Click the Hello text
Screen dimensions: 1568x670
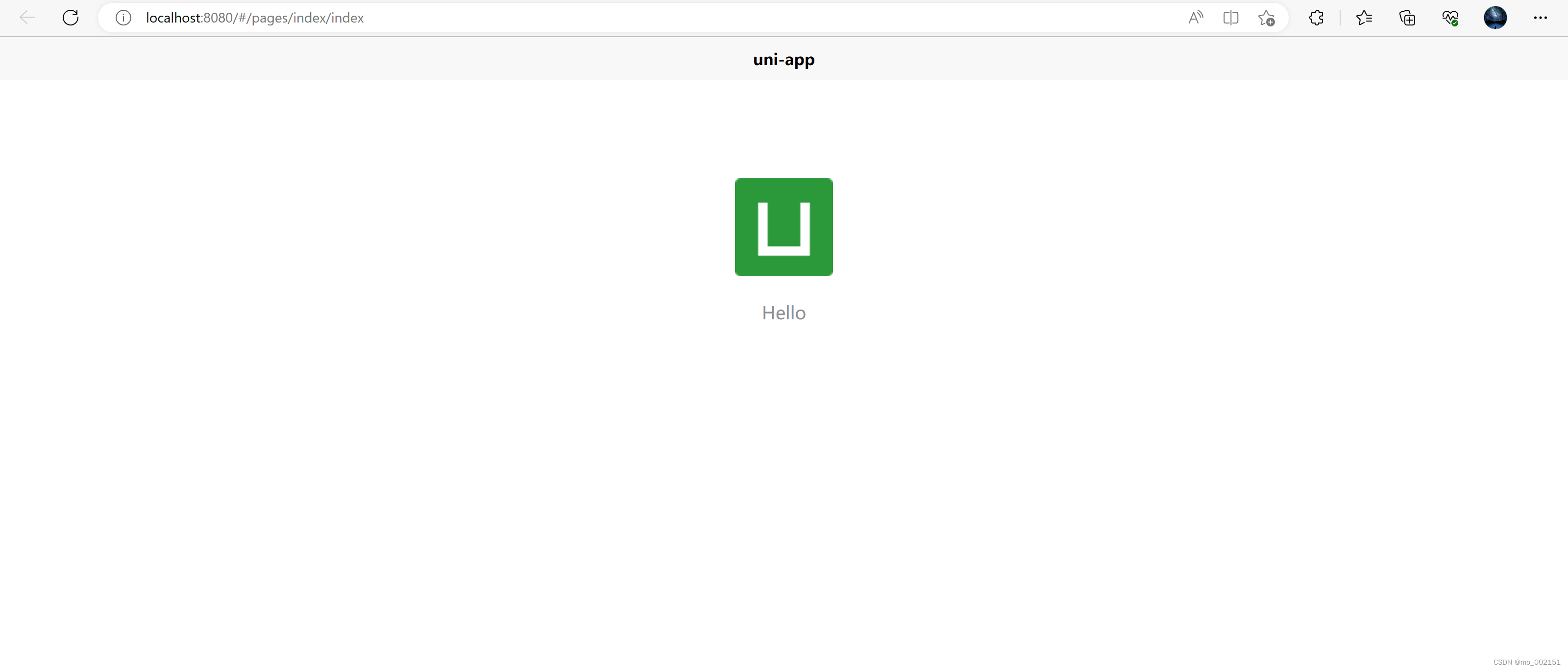click(784, 313)
